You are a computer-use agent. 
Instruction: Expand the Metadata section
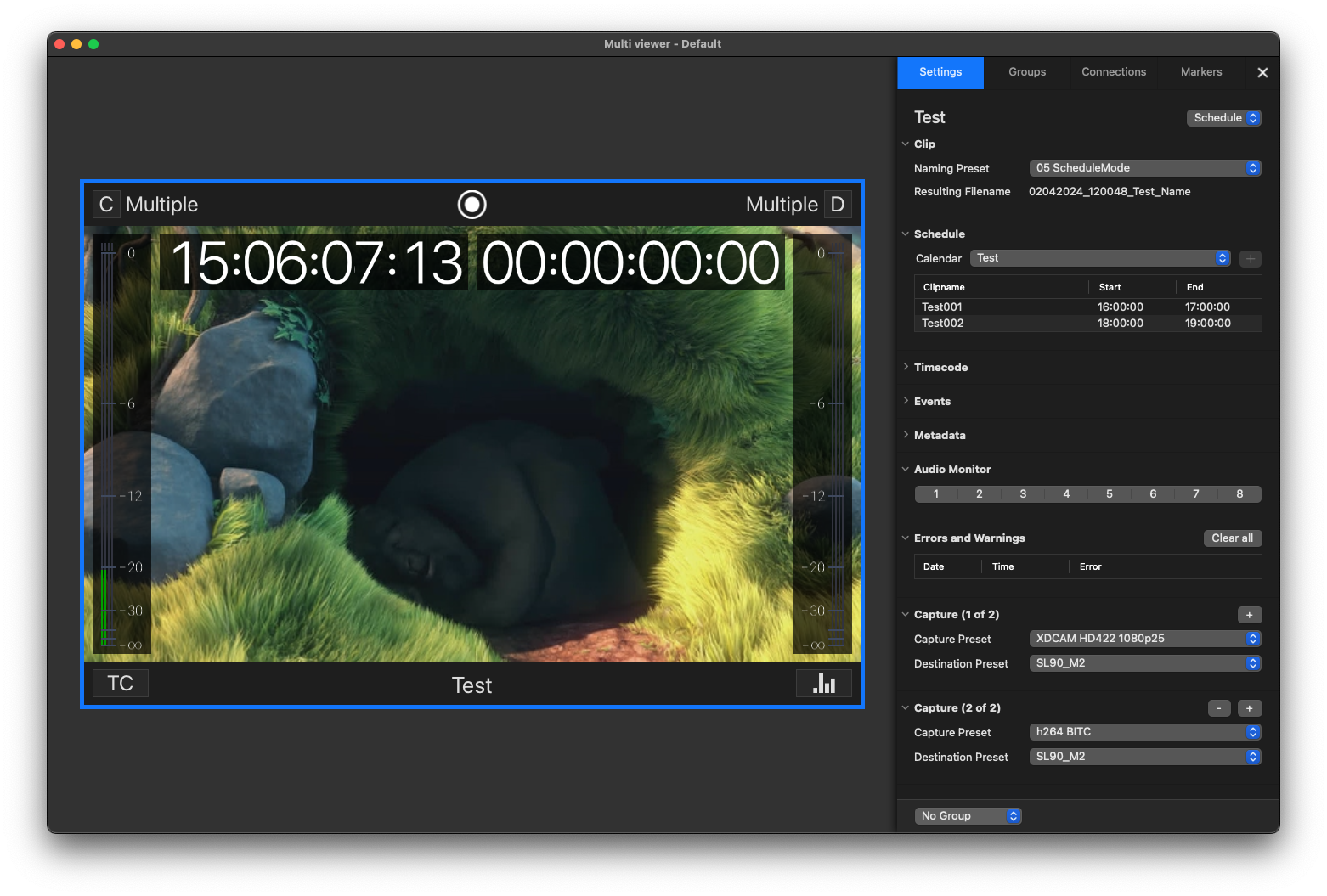pyautogui.click(x=906, y=436)
